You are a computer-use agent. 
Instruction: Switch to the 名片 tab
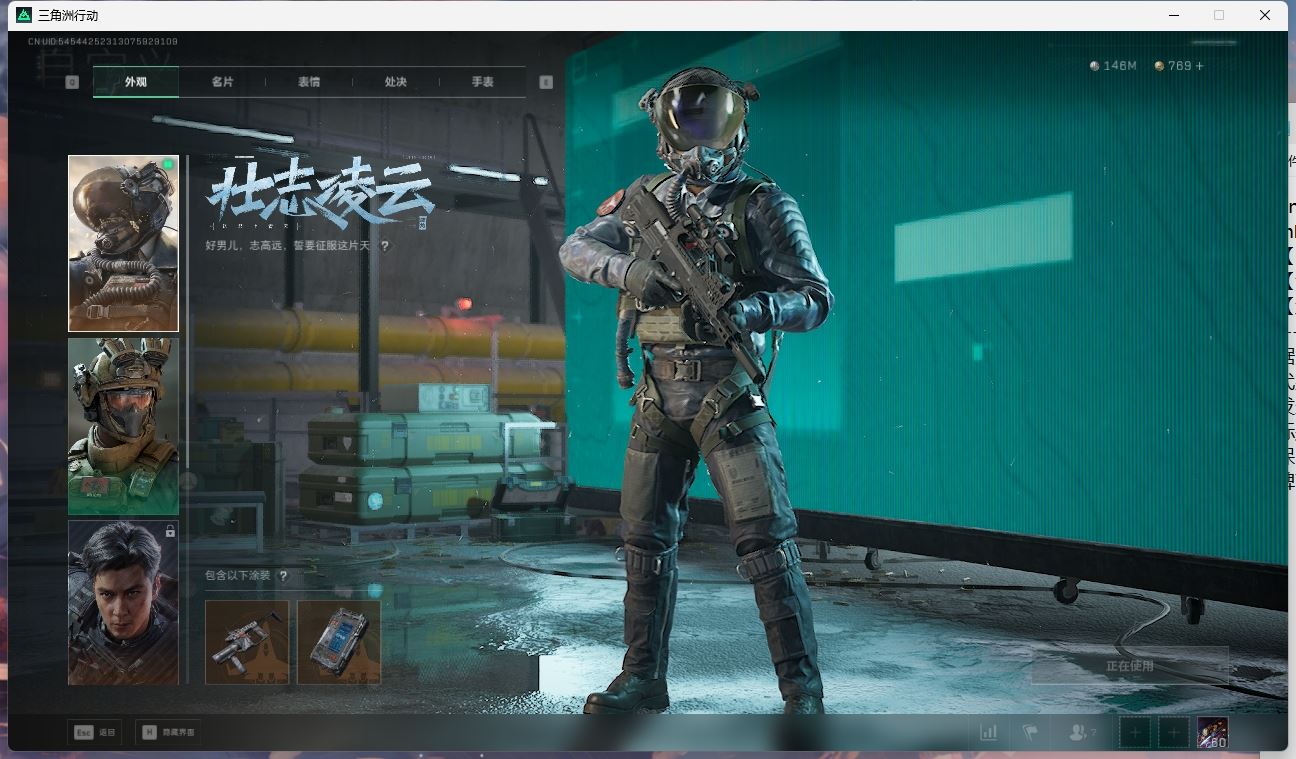click(222, 82)
